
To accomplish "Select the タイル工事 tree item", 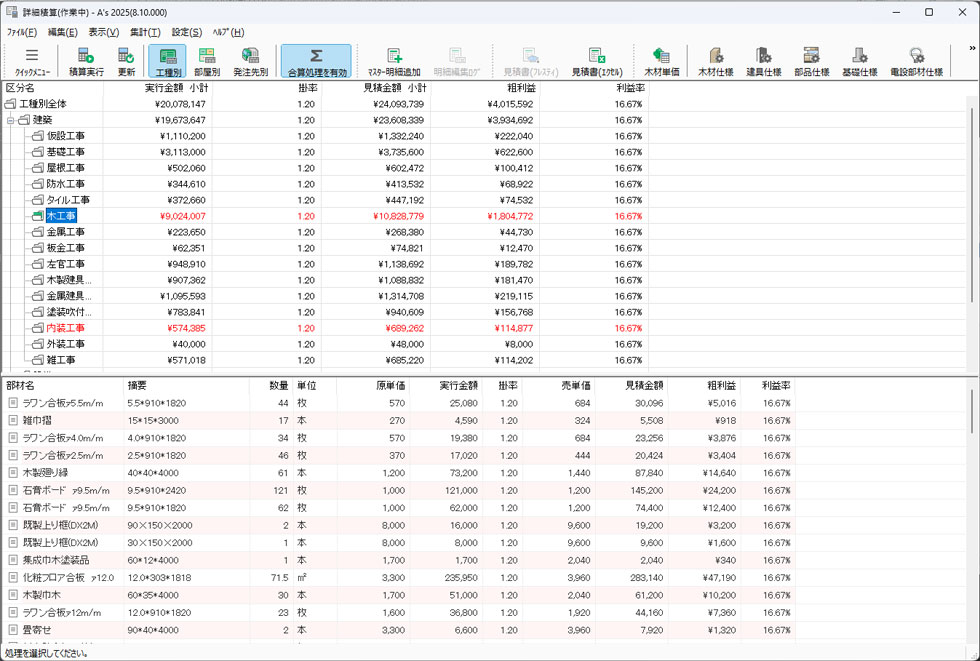I will (68, 200).
